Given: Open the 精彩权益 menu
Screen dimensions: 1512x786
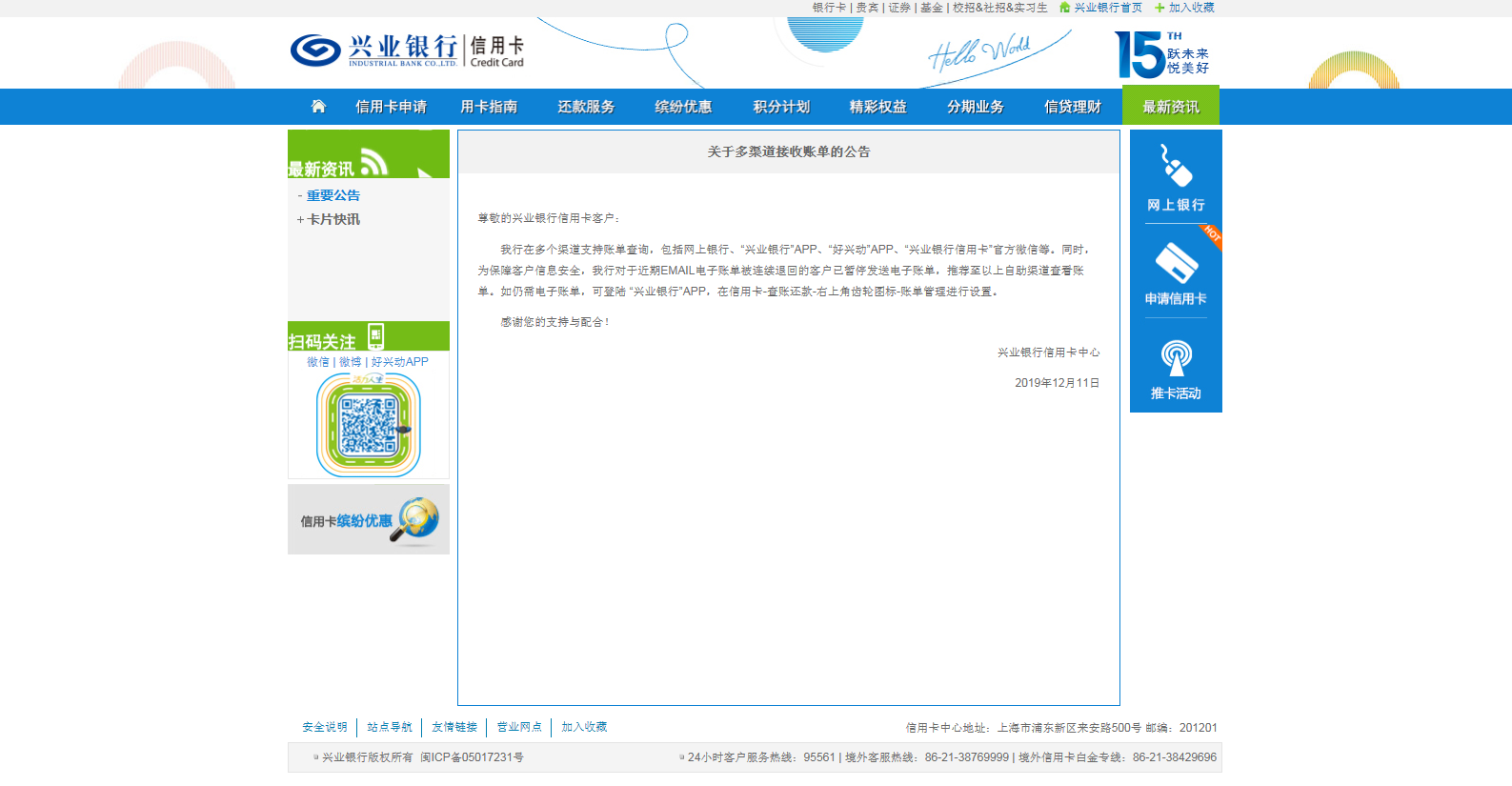Looking at the screenshot, I should point(878,107).
